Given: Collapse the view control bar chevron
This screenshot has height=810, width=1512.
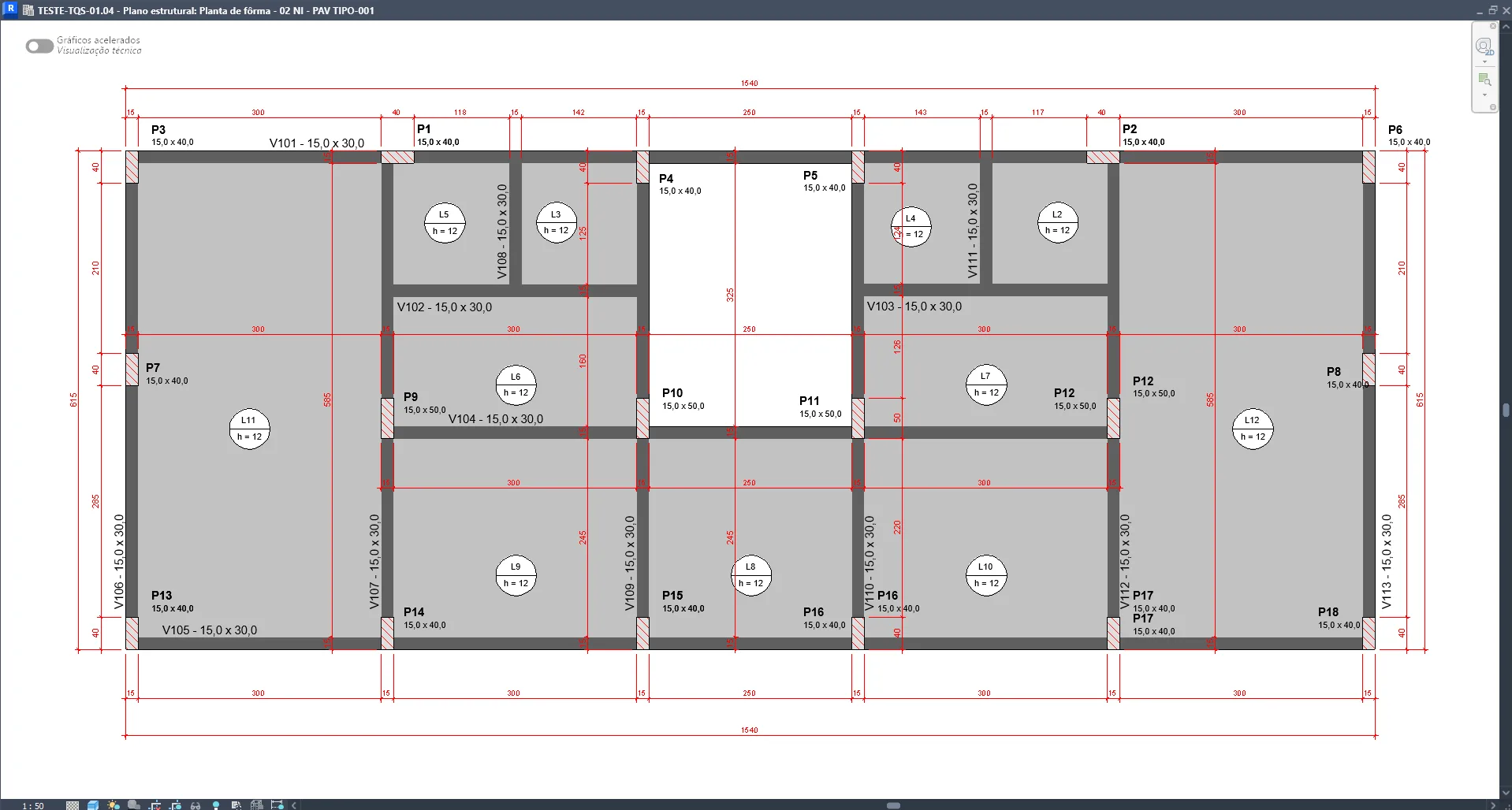Looking at the screenshot, I should click(x=294, y=805).
